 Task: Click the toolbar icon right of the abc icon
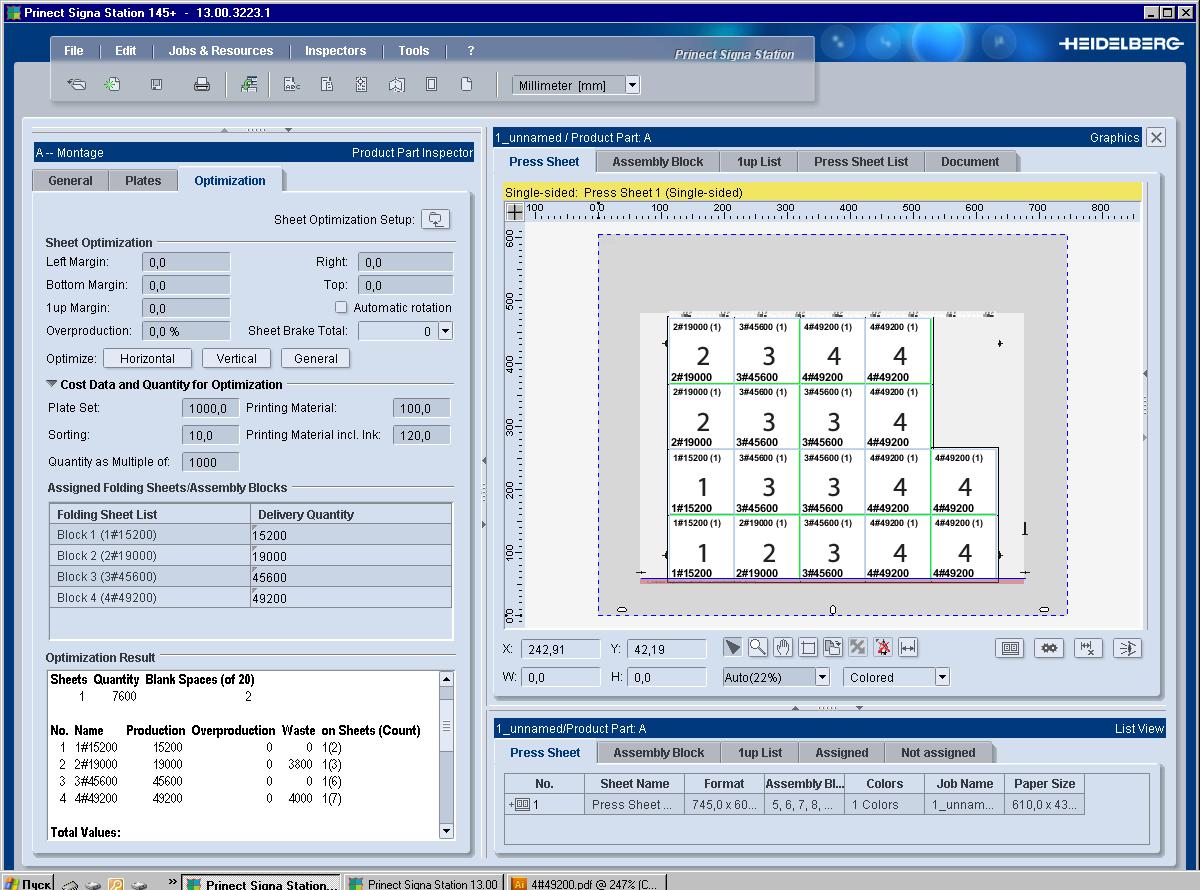(326, 85)
